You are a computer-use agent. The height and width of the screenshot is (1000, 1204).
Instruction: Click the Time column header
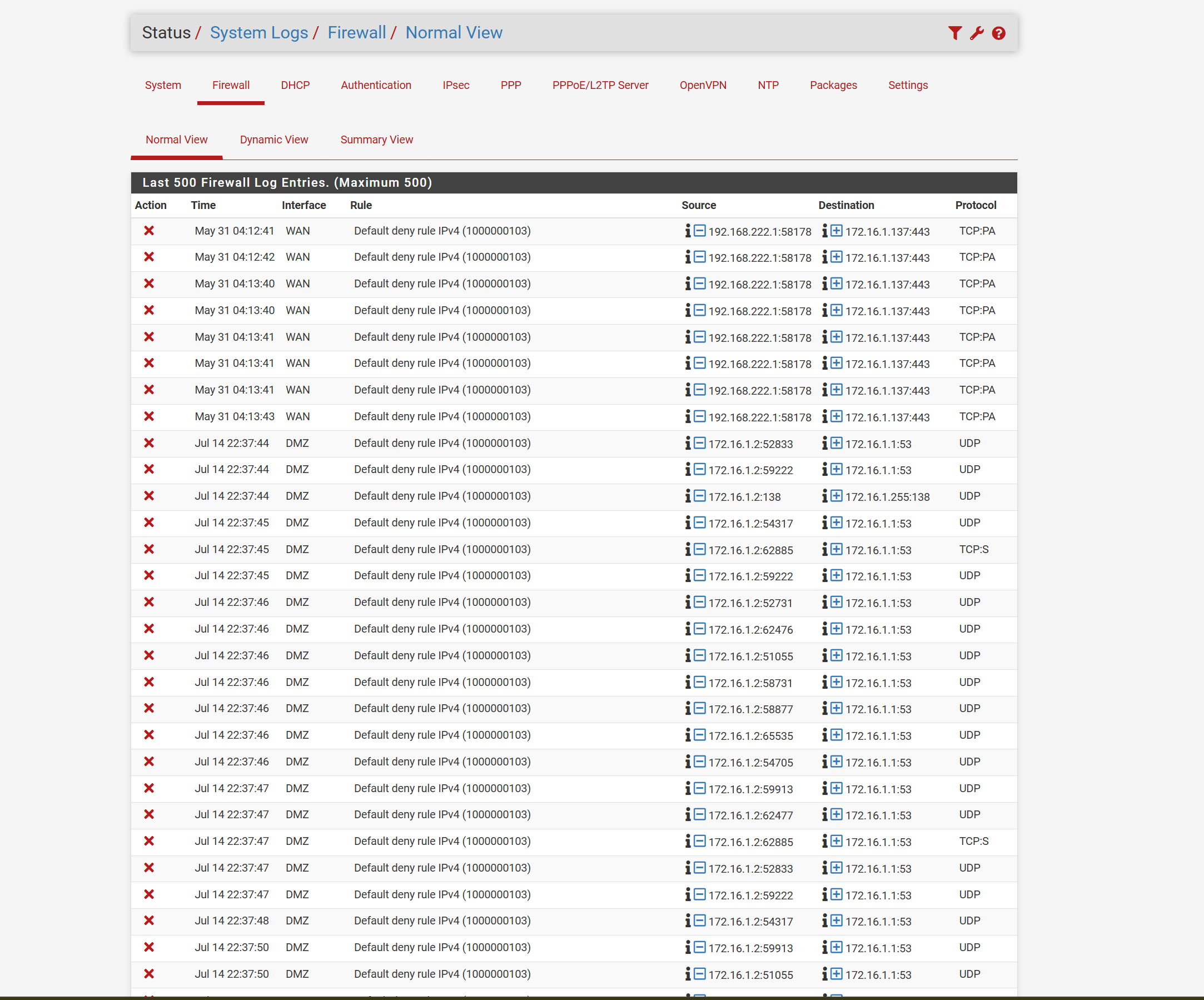[x=203, y=205]
